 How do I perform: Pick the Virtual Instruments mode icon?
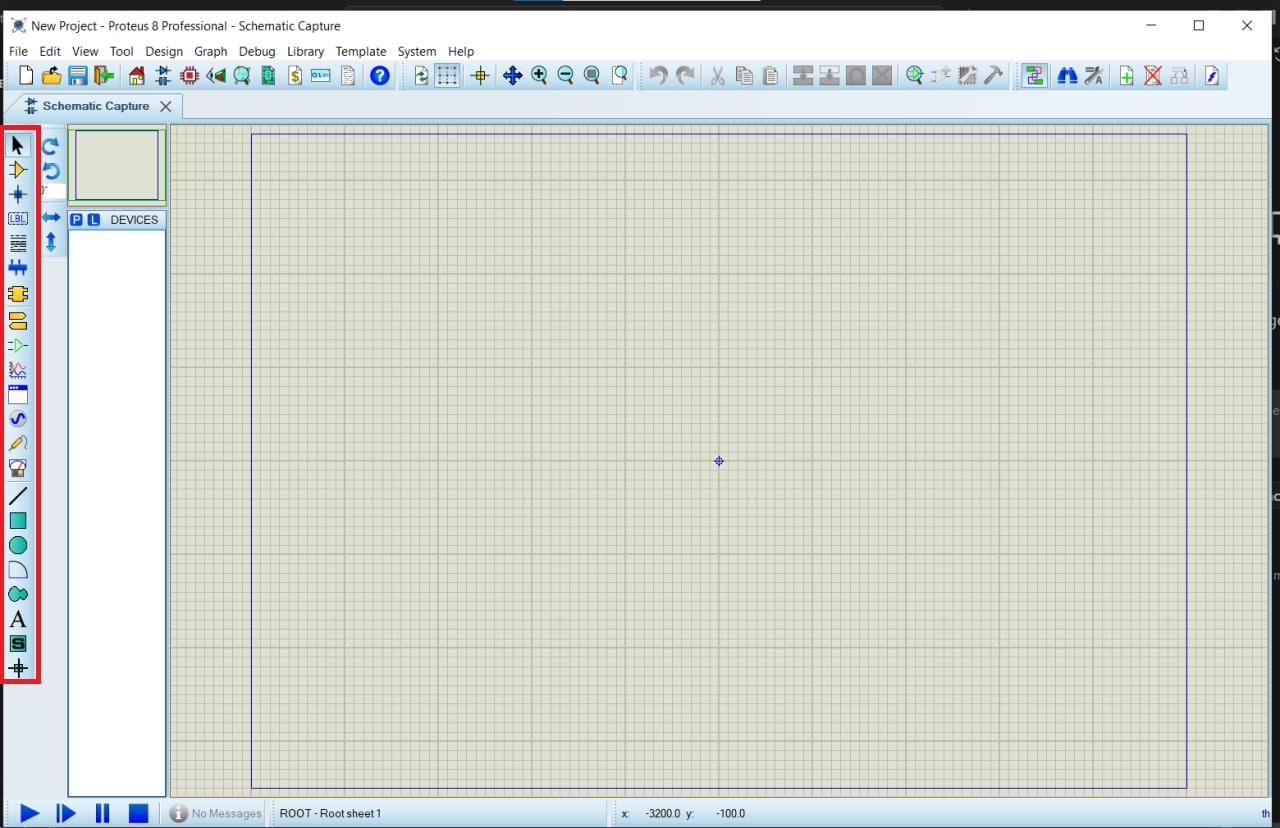18,468
